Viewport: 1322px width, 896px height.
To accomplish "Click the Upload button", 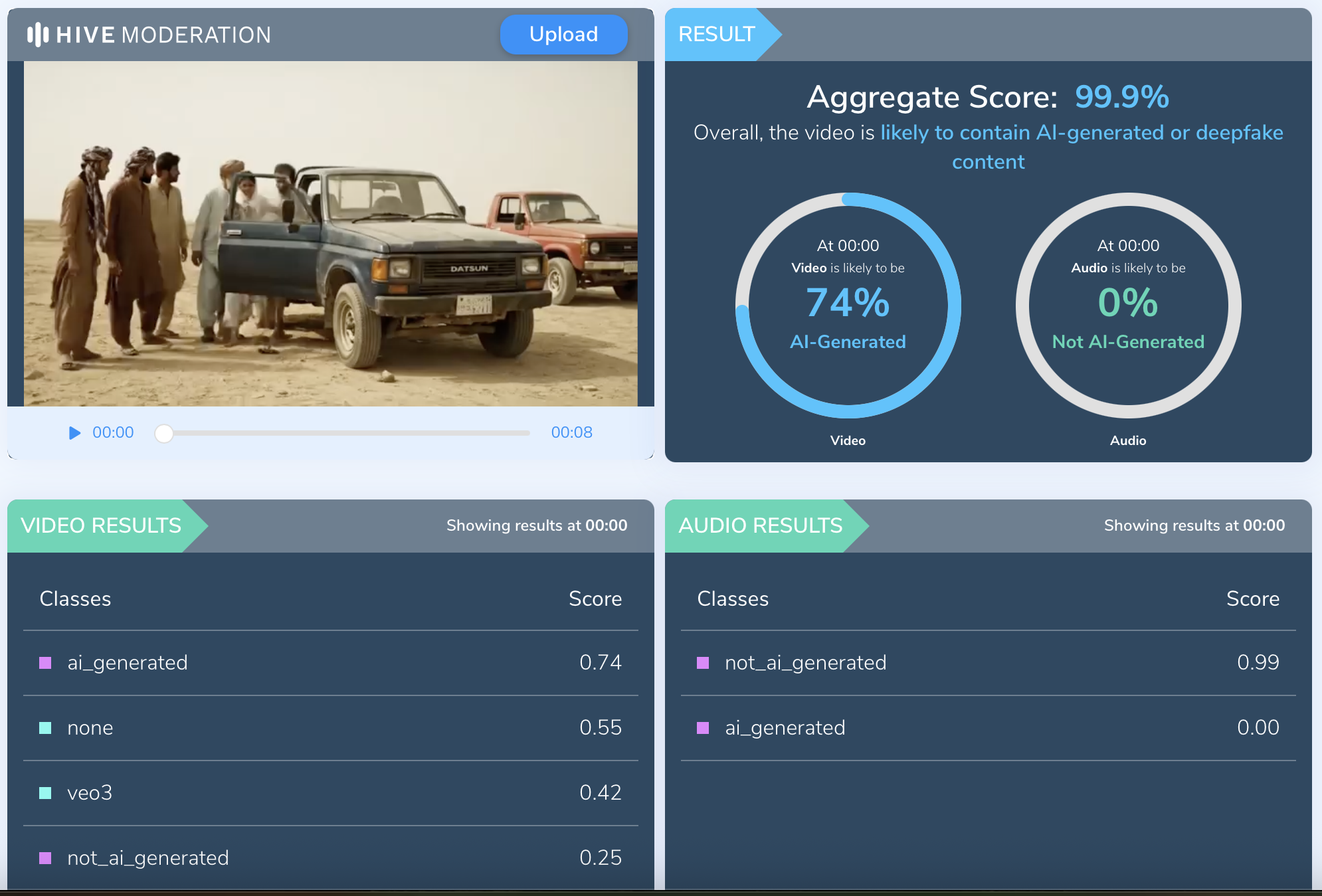I will (x=563, y=35).
